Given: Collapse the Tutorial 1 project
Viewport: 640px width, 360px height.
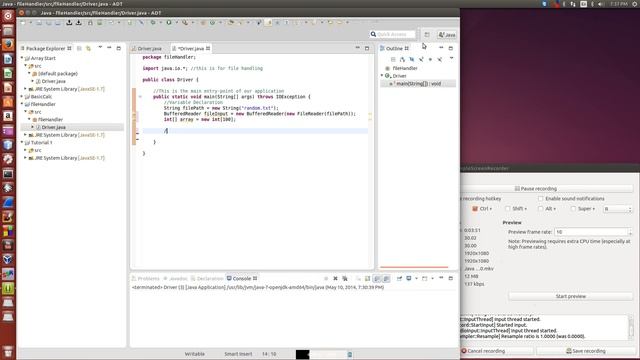Looking at the screenshot, I should click(22, 142).
